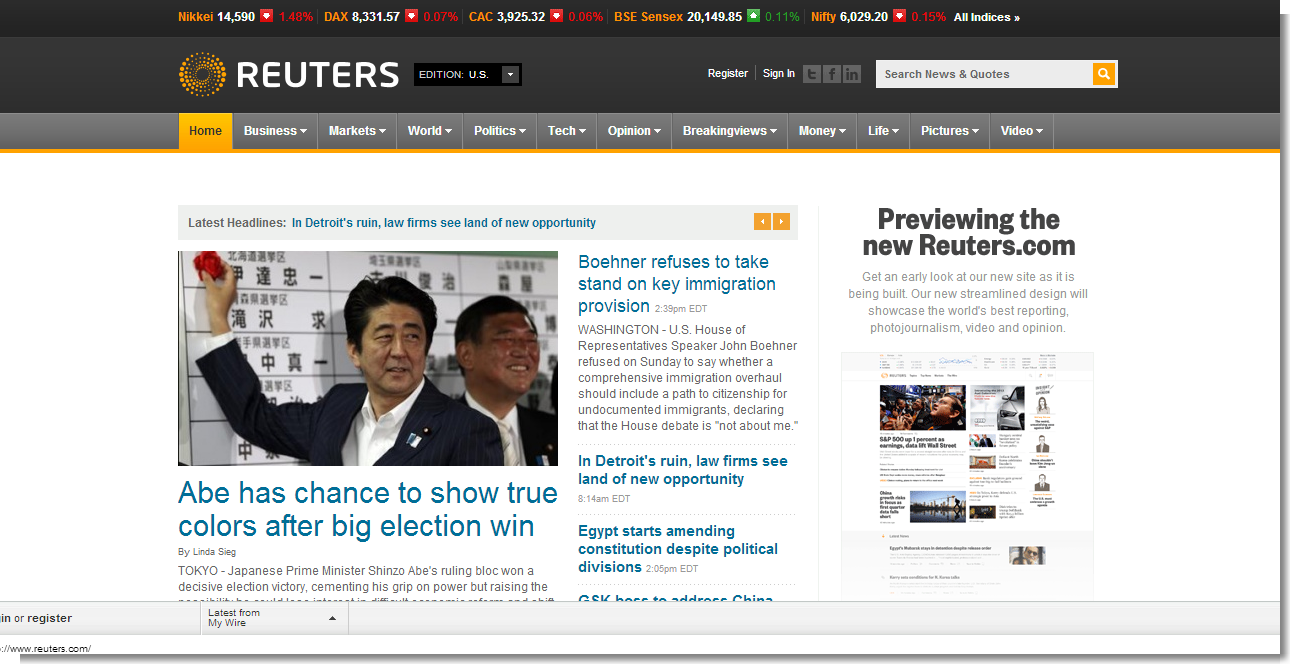Screen dimensions: 1290x664
Task: Show next headline with right arrow
Action: click(x=781, y=222)
